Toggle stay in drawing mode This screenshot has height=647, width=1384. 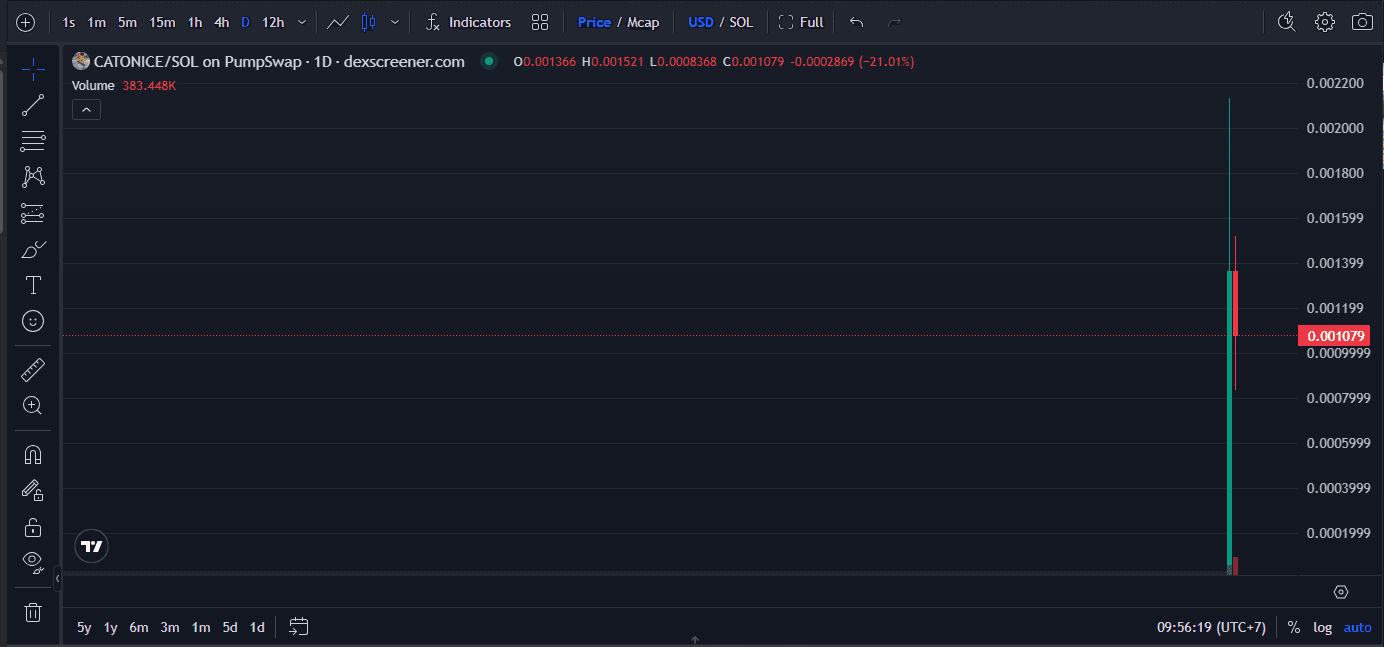[33, 491]
